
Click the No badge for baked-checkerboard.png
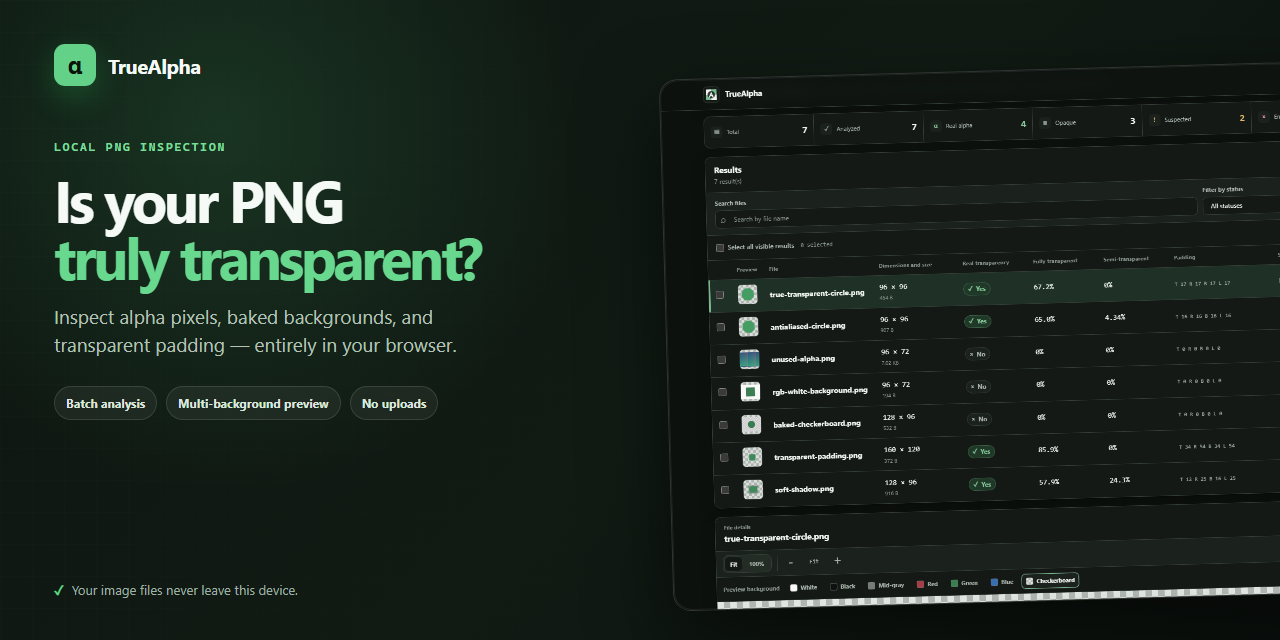coord(980,419)
